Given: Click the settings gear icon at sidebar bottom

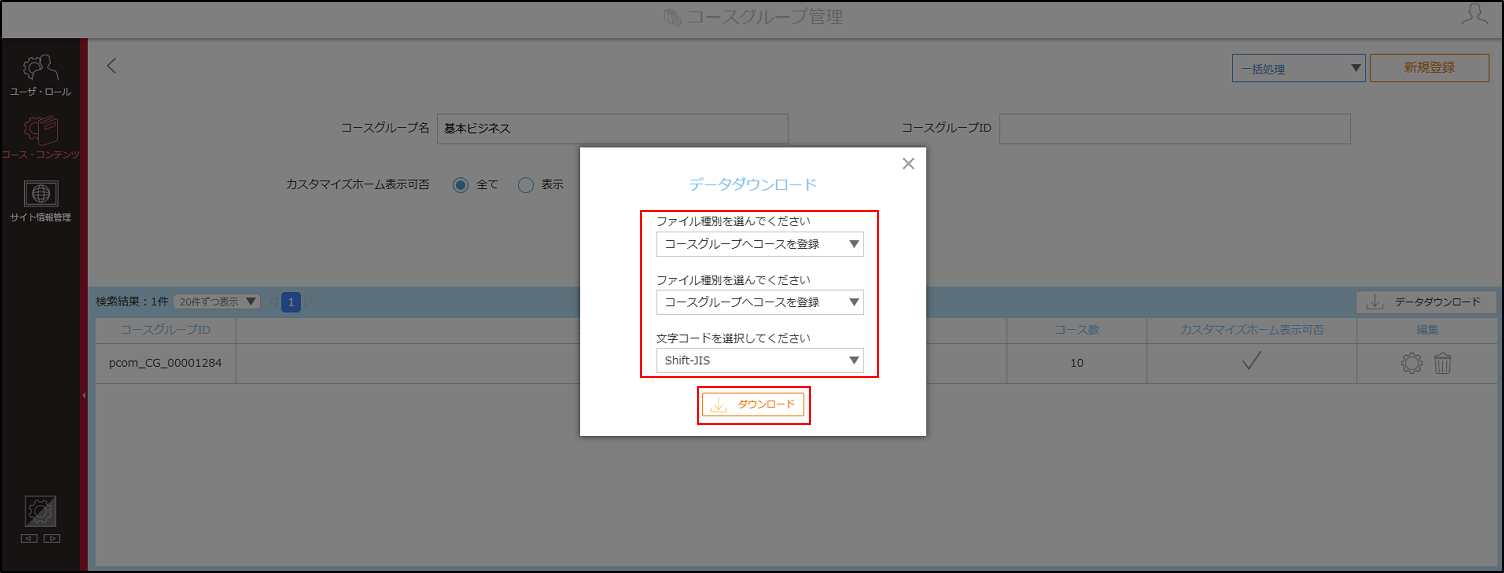Looking at the screenshot, I should tap(41, 512).
